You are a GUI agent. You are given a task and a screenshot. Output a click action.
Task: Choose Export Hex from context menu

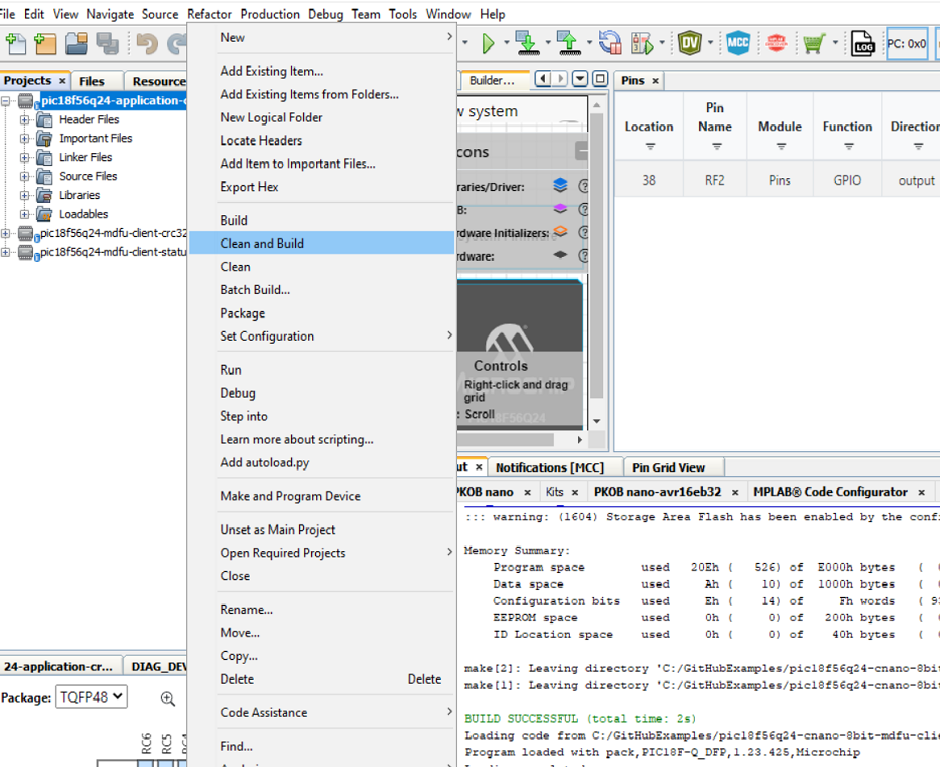tap(321, 187)
